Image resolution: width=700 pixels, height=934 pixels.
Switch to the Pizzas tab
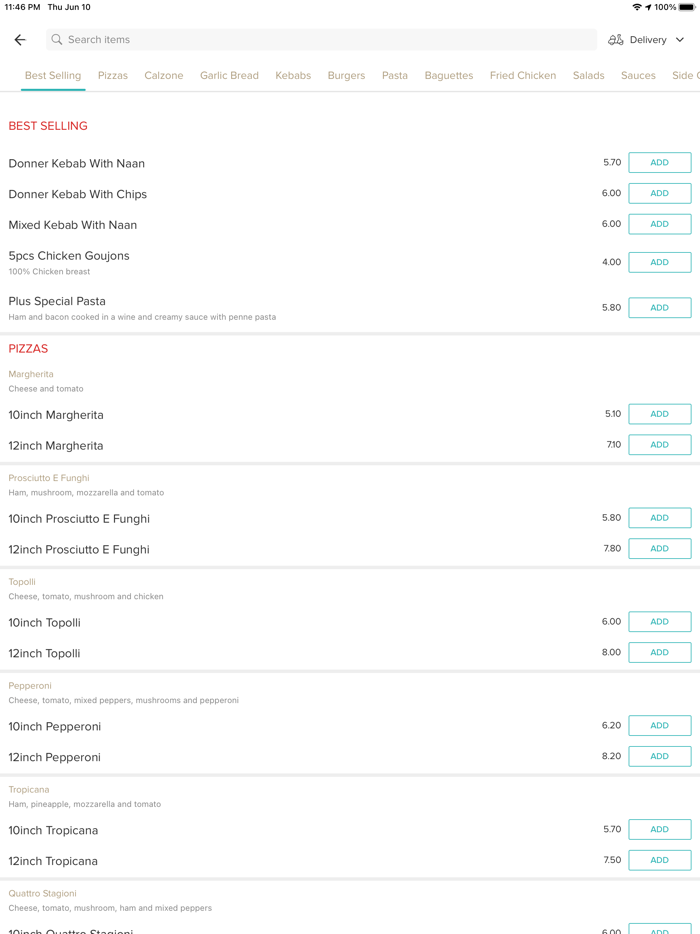[113, 76]
